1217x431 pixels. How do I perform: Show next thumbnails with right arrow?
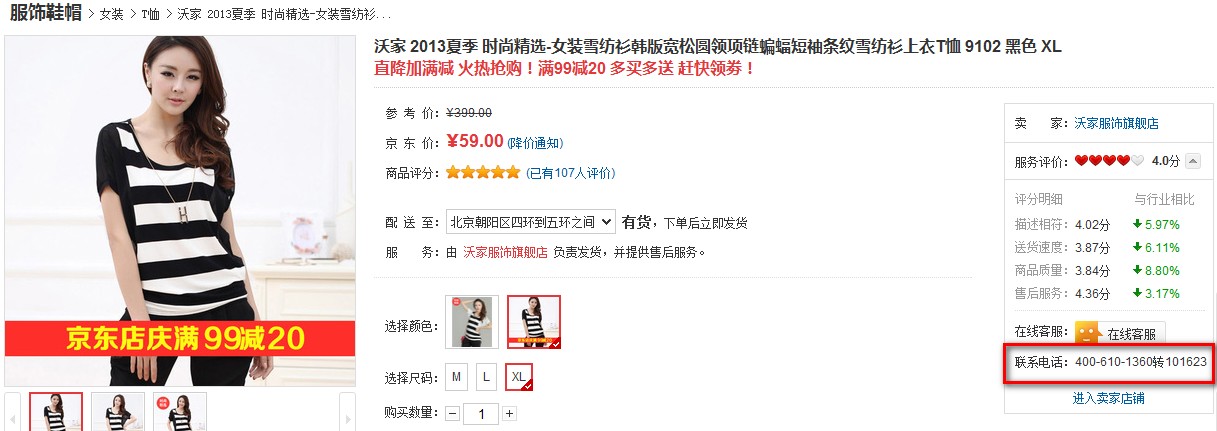tap(348, 412)
